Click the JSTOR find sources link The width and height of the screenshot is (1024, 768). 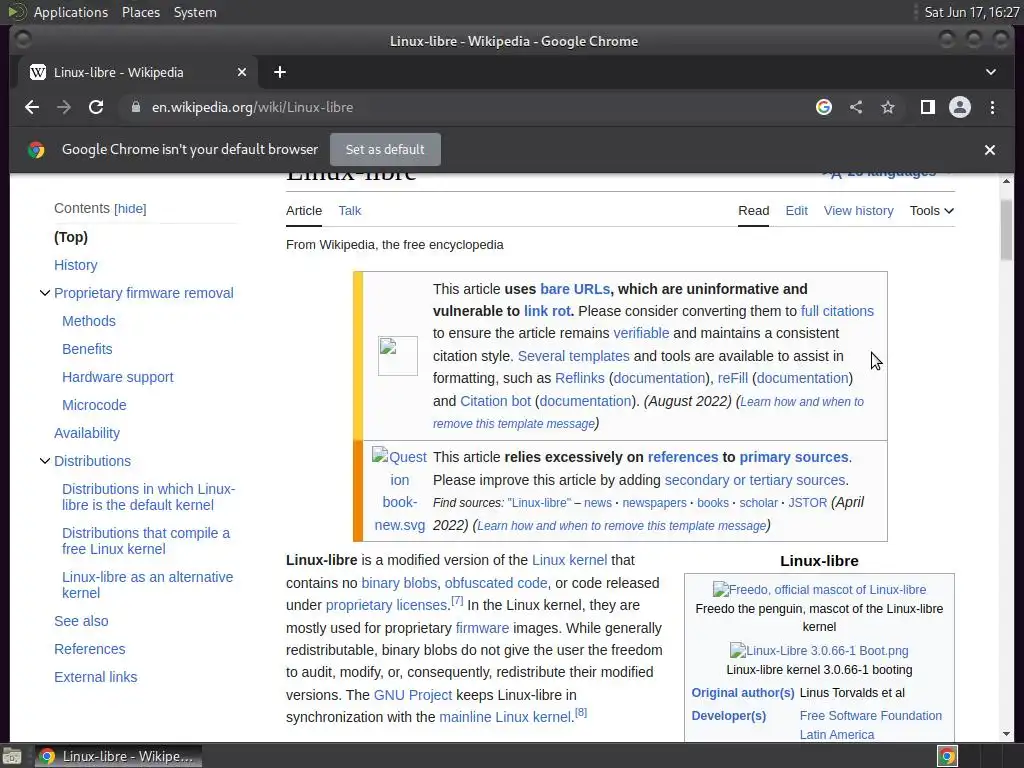tap(807, 503)
